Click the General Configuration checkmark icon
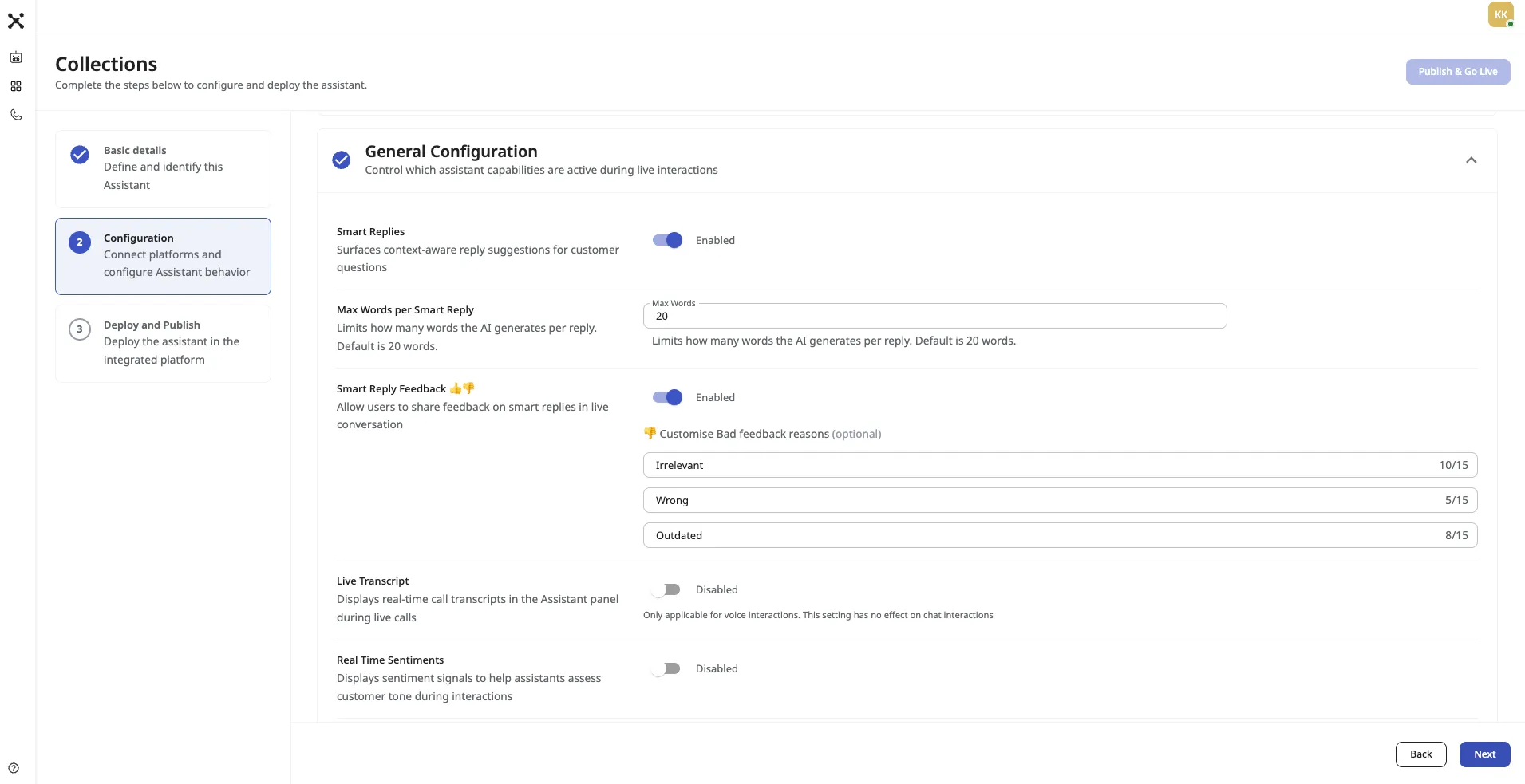 [x=342, y=160]
